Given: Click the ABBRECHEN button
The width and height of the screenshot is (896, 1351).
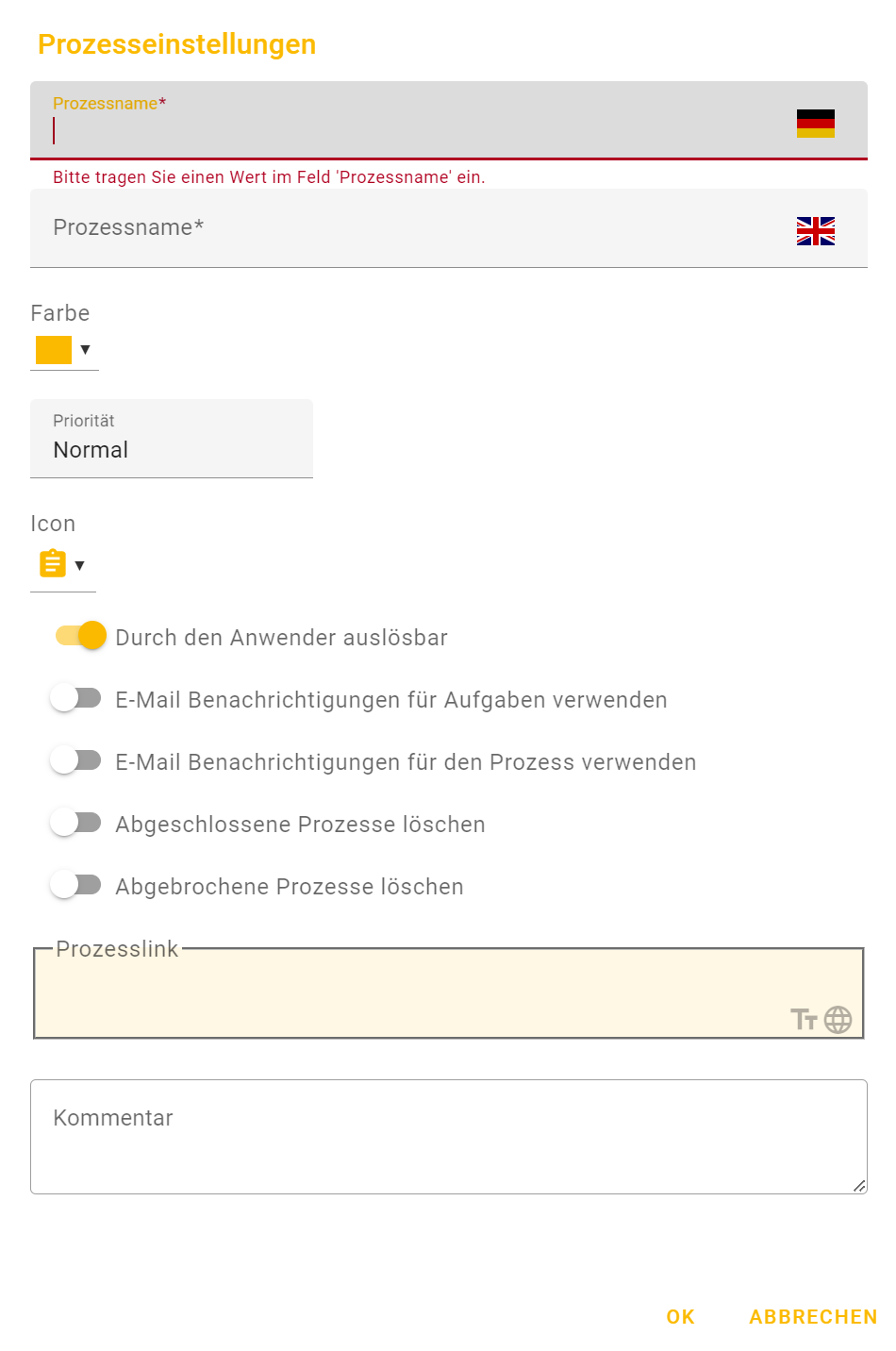Looking at the screenshot, I should [x=812, y=1317].
